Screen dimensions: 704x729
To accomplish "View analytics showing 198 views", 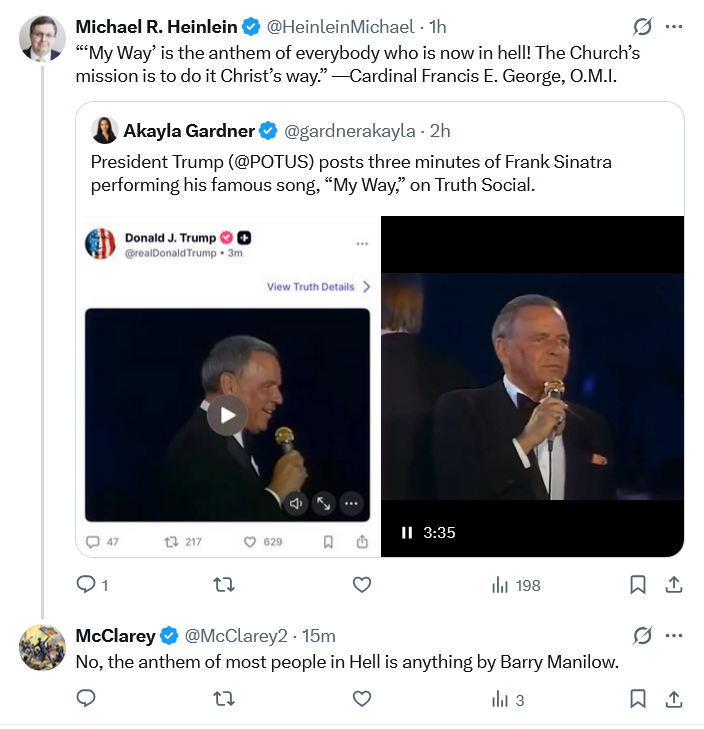I will point(516,585).
